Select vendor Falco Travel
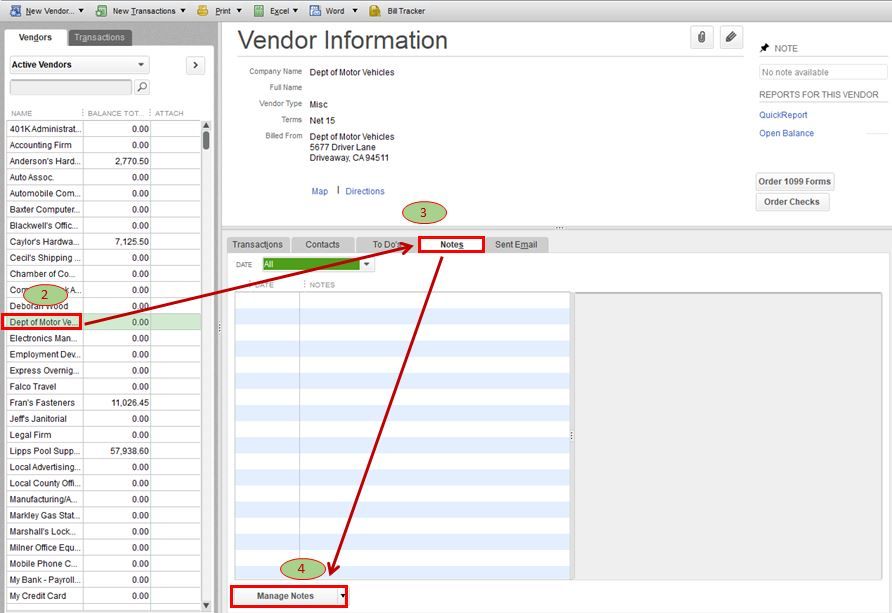Screen dimensions: 892x613 [46, 387]
